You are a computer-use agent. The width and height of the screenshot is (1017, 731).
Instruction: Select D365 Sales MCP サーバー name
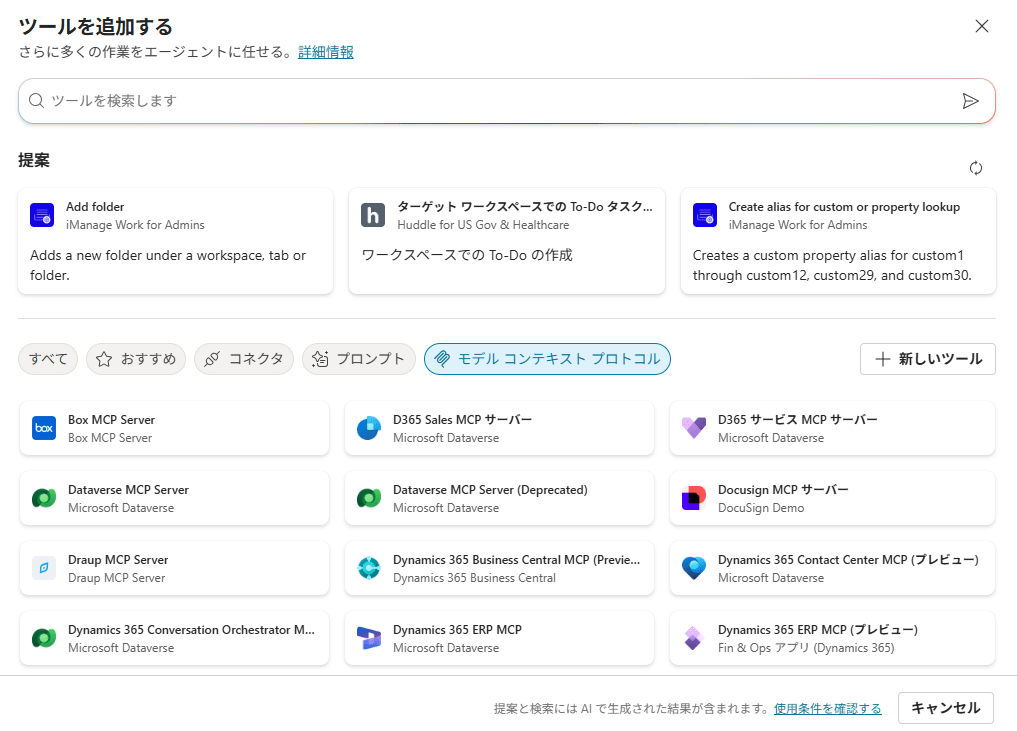462,420
